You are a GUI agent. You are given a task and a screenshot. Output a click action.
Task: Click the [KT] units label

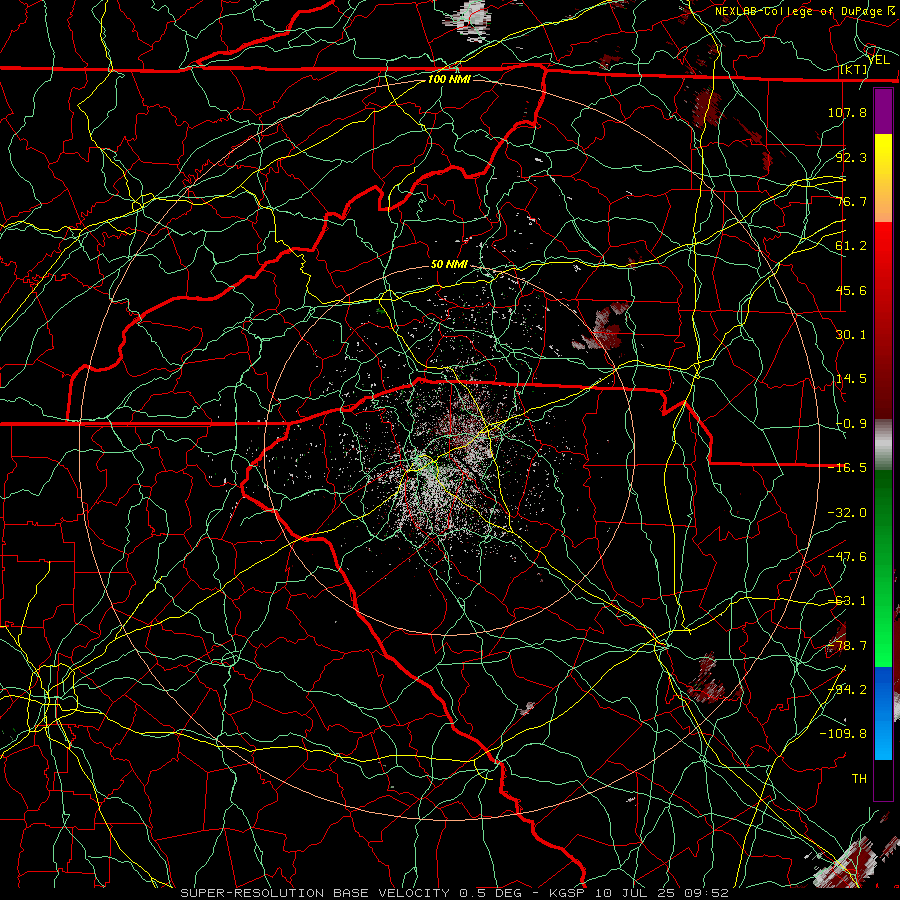click(854, 69)
